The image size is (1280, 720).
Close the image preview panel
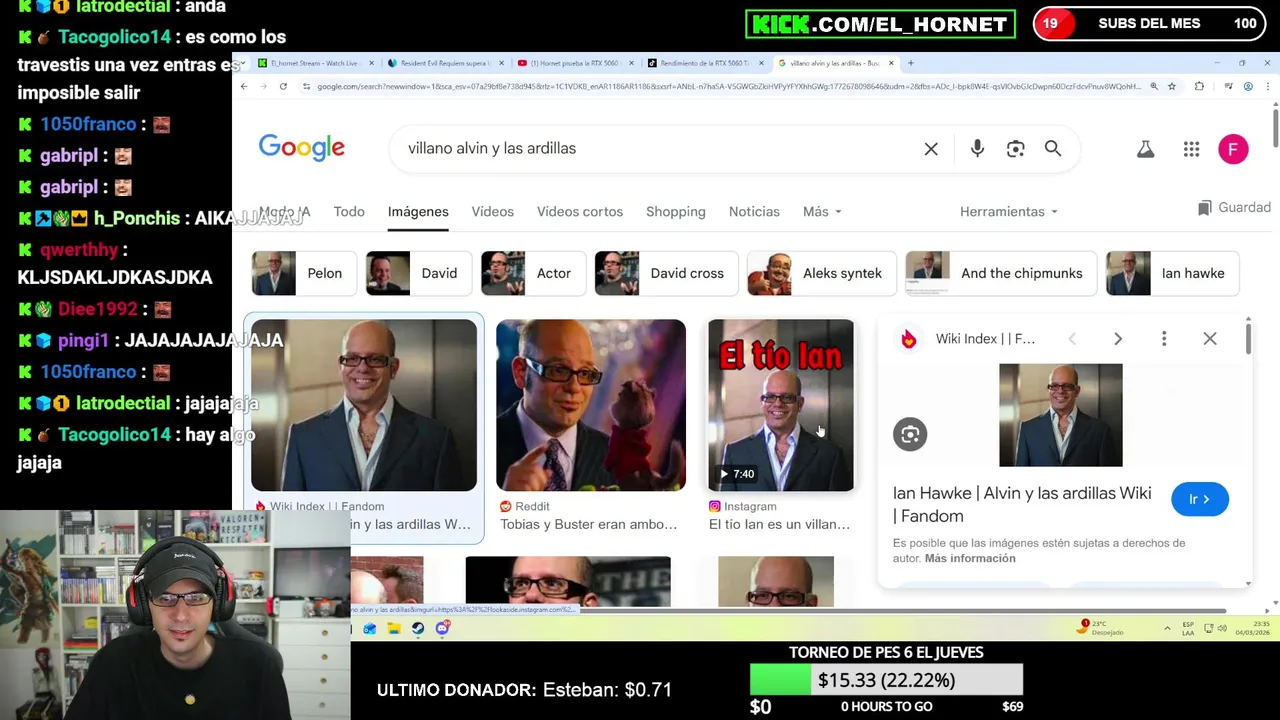click(1210, 339)
